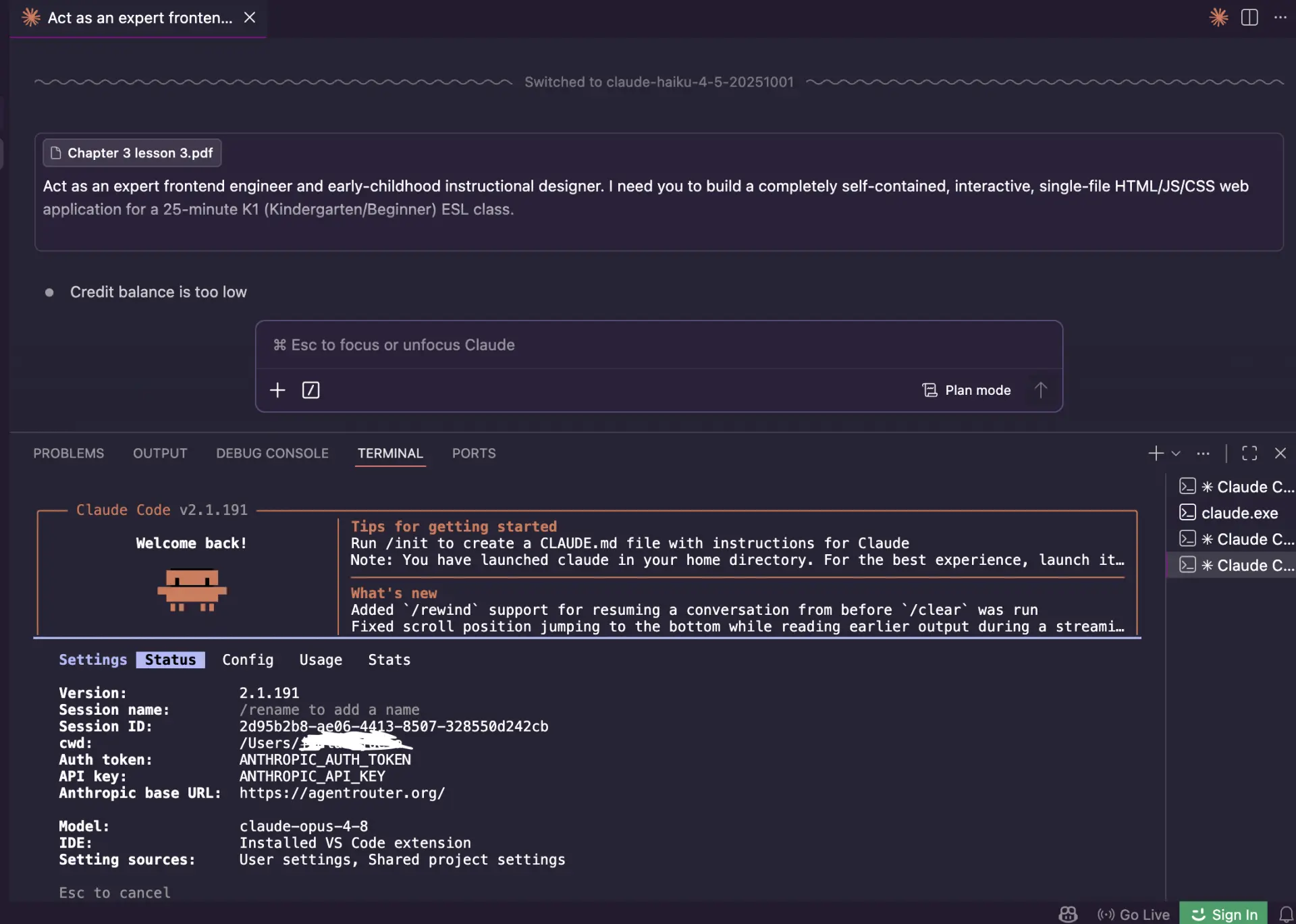Click the split editor layout icon
This screenshot has height=924, width=1296.
[1249, 18]
